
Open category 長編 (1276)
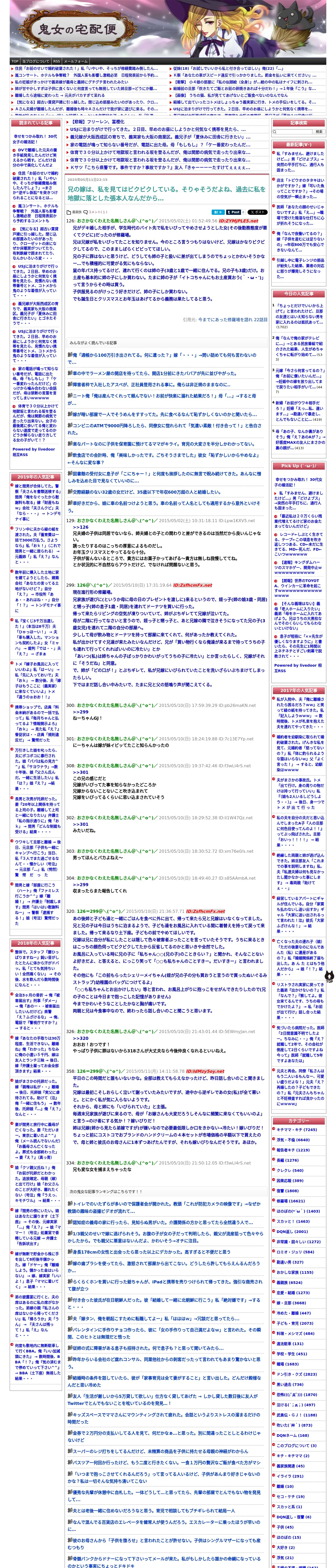tap(288, 1160)
